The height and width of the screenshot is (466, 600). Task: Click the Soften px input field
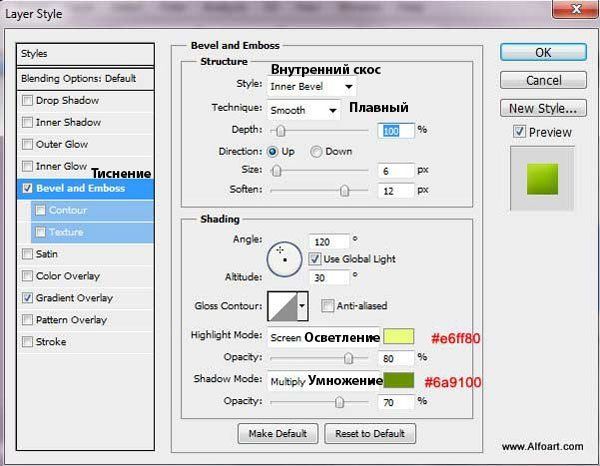pyautogui.click(x=396, y=191)
